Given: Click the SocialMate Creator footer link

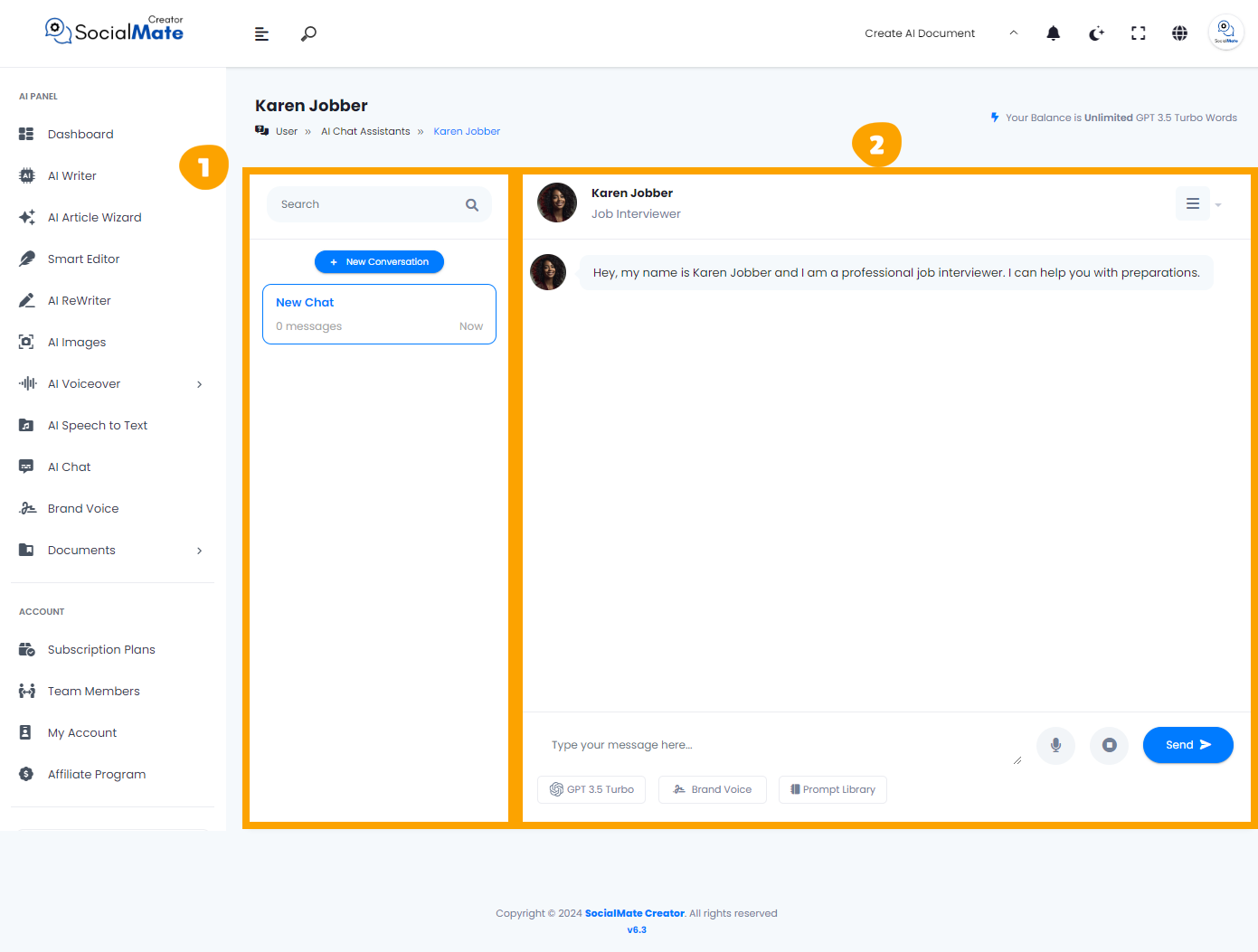Looking at the screenshot, I should point(635,913).
